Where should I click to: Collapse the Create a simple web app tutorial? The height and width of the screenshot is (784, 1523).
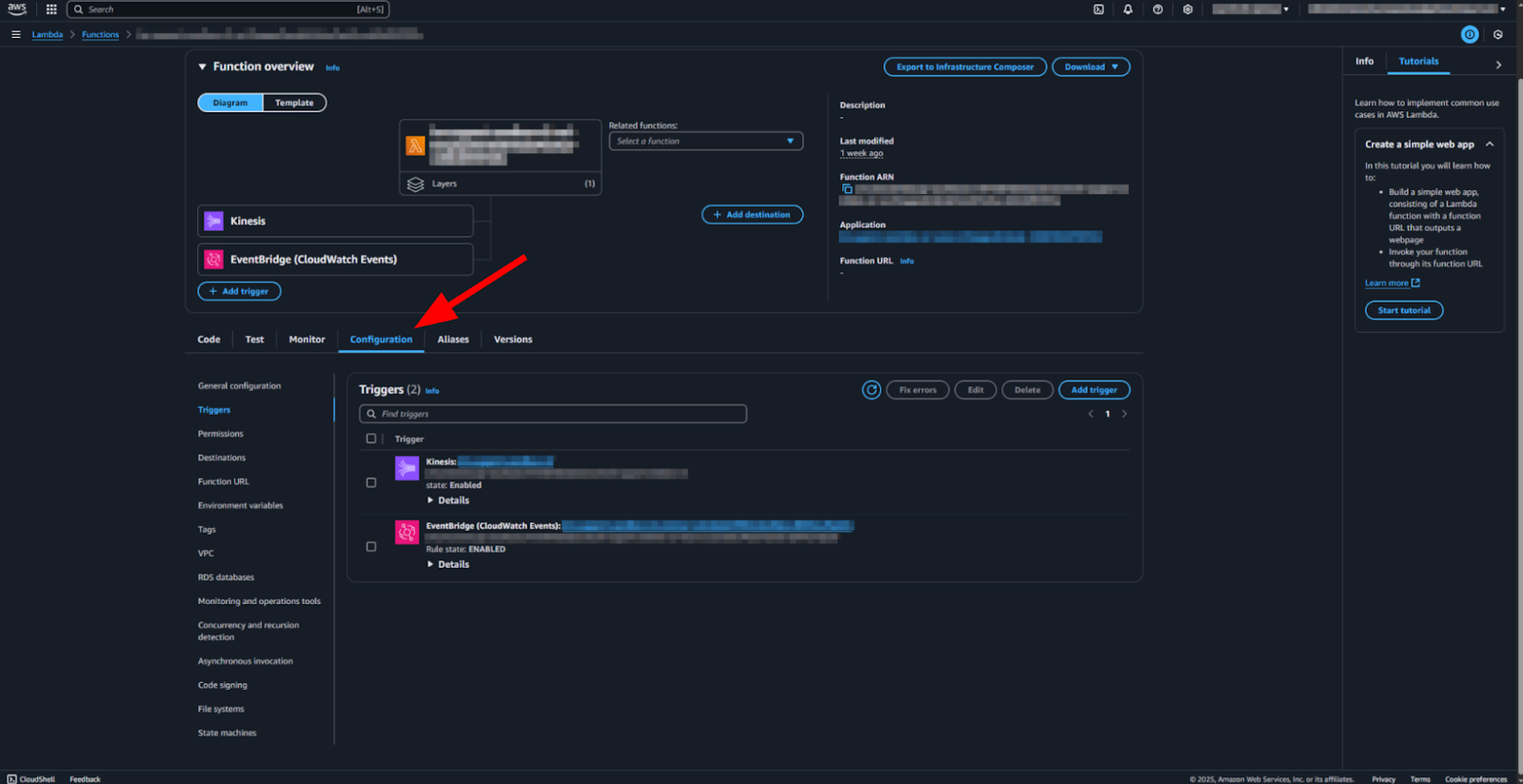click(x=1490, y=145)
